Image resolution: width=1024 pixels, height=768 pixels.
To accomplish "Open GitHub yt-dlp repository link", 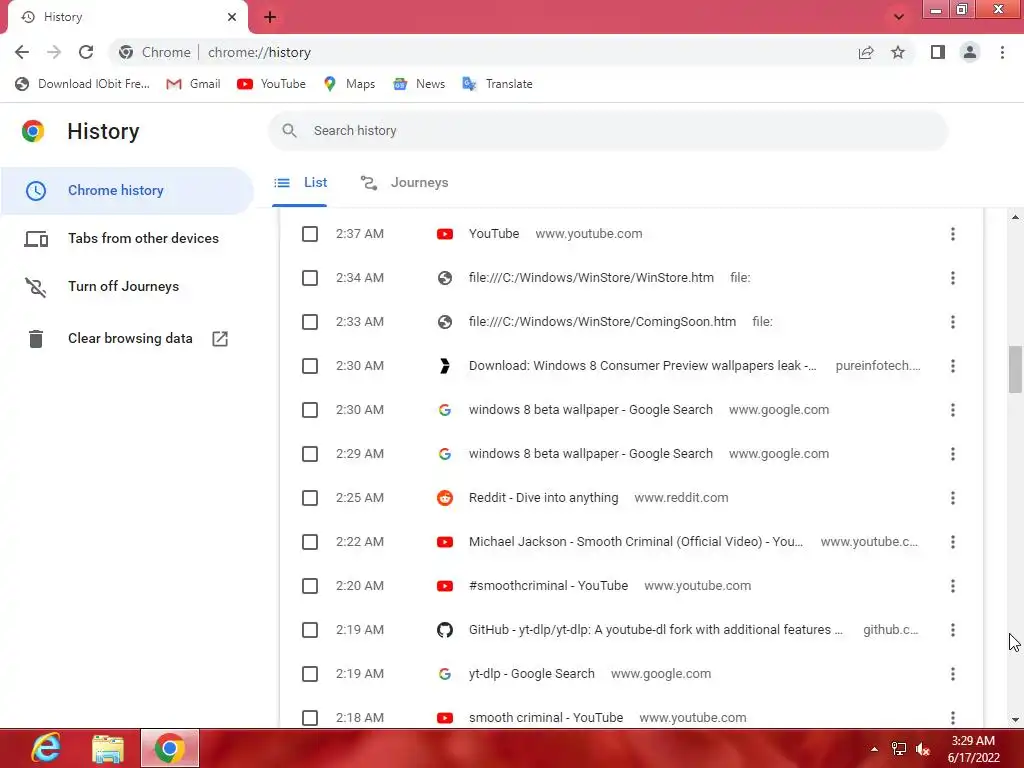I will 656,630.
